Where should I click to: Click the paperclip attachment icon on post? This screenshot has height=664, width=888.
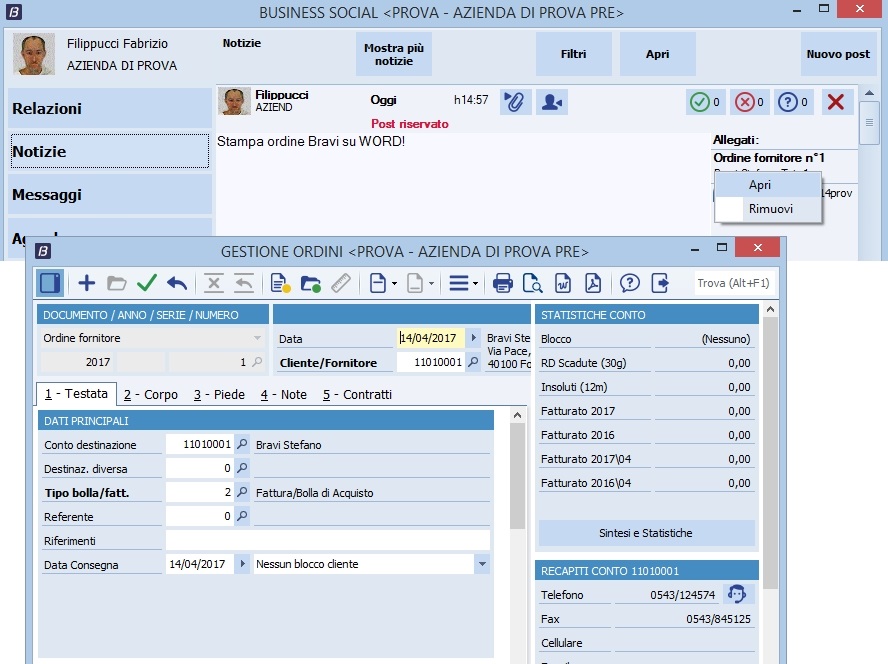coord(515,101)
